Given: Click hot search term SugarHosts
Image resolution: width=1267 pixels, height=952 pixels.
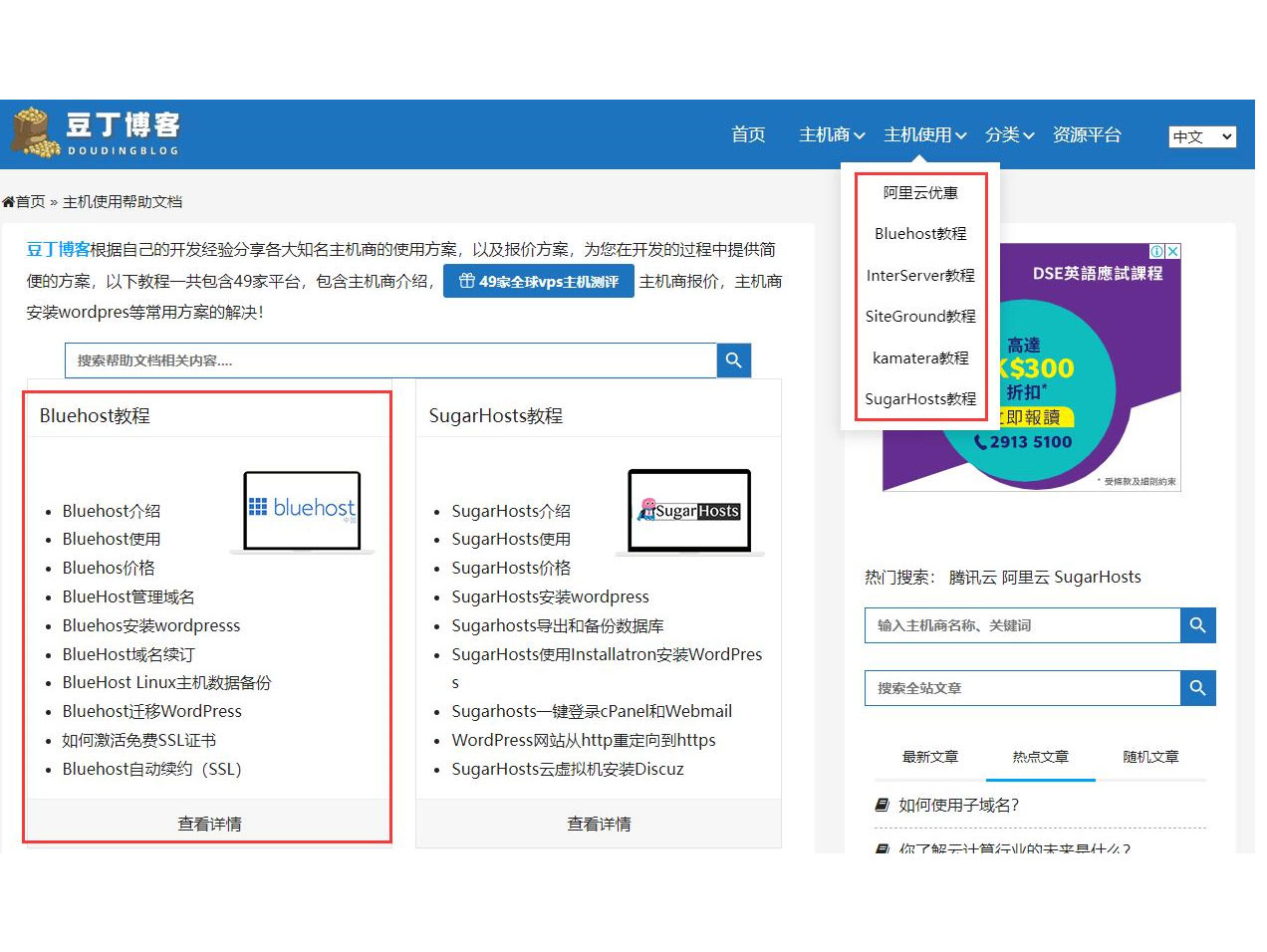Looking at the screenshot, I should tap(1098, 577).
